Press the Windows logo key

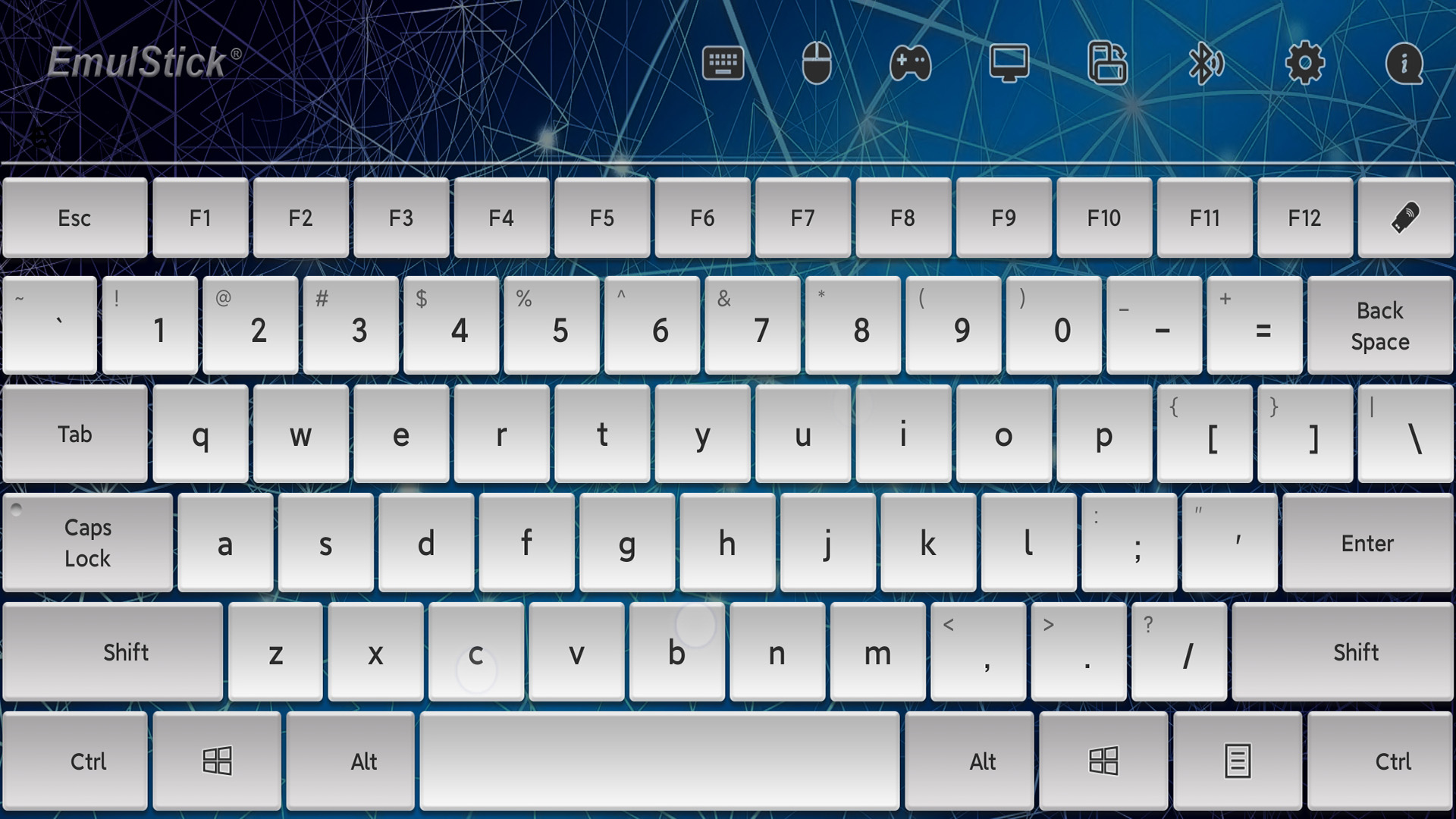(x=218, y=761)
